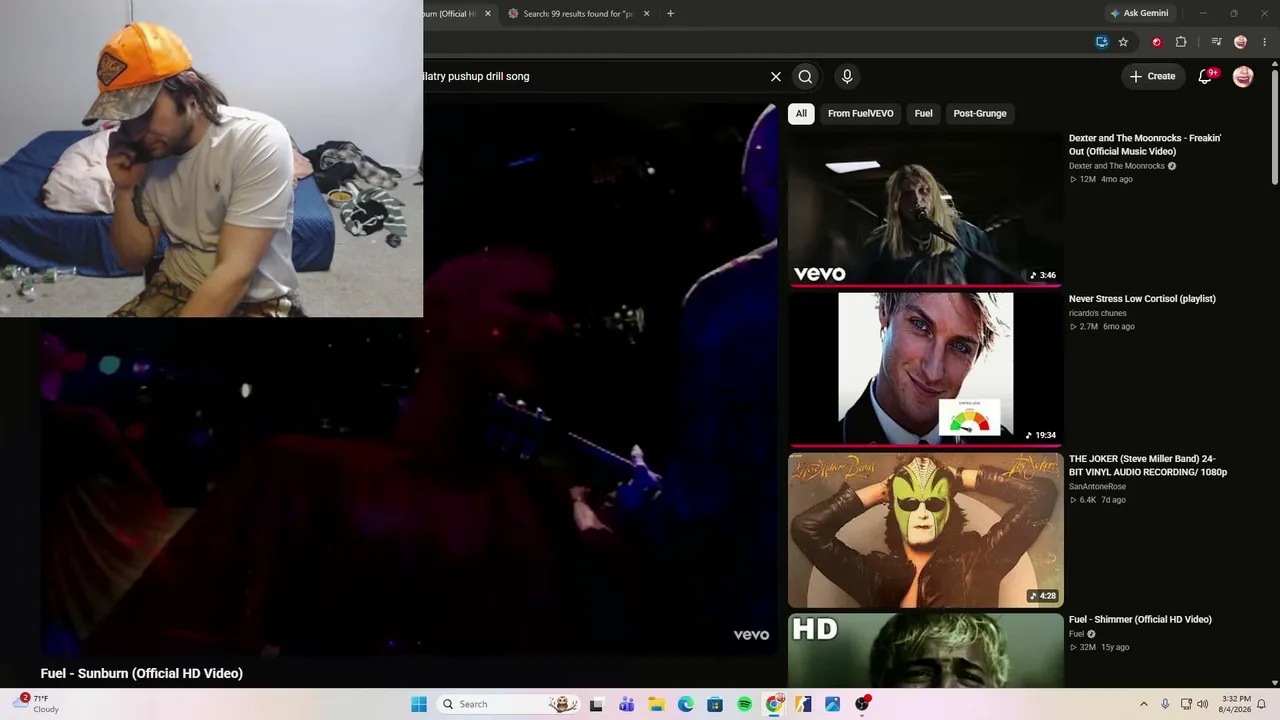Viewport: 1280px width, 720px height.
Task: Click The Joker album thumbnail
Action: point(925,530)
